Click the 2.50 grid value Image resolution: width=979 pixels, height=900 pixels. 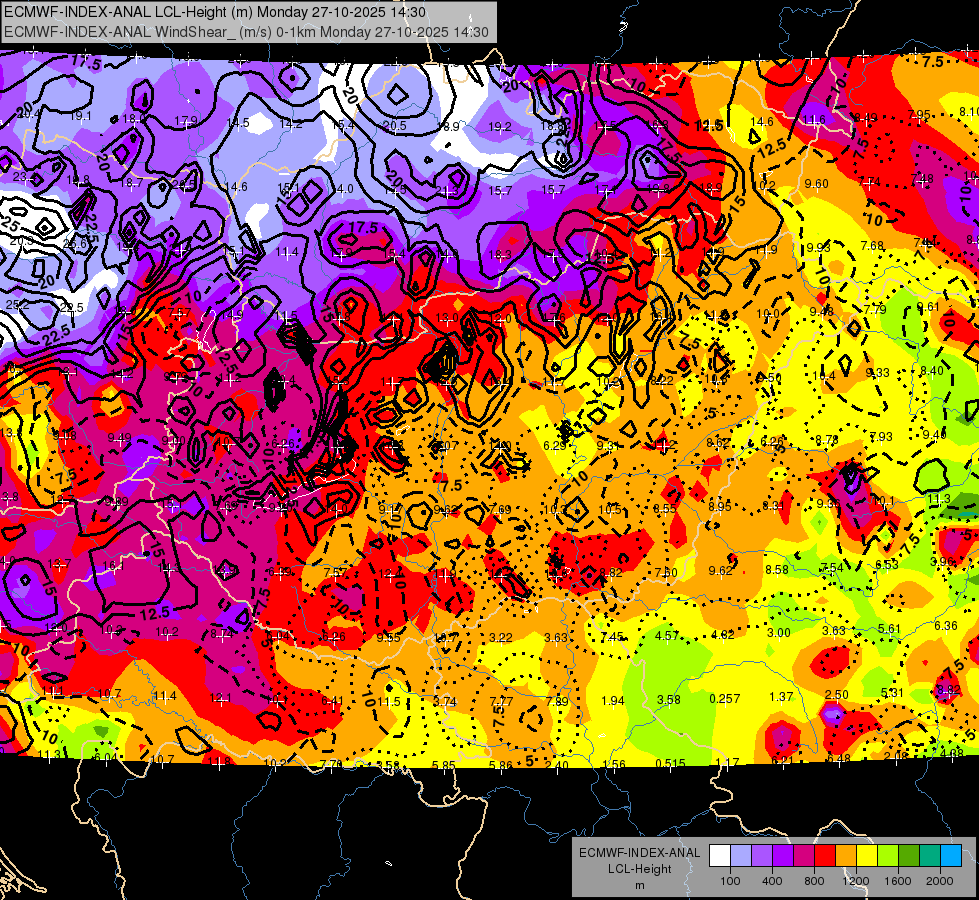click(836, 695)
